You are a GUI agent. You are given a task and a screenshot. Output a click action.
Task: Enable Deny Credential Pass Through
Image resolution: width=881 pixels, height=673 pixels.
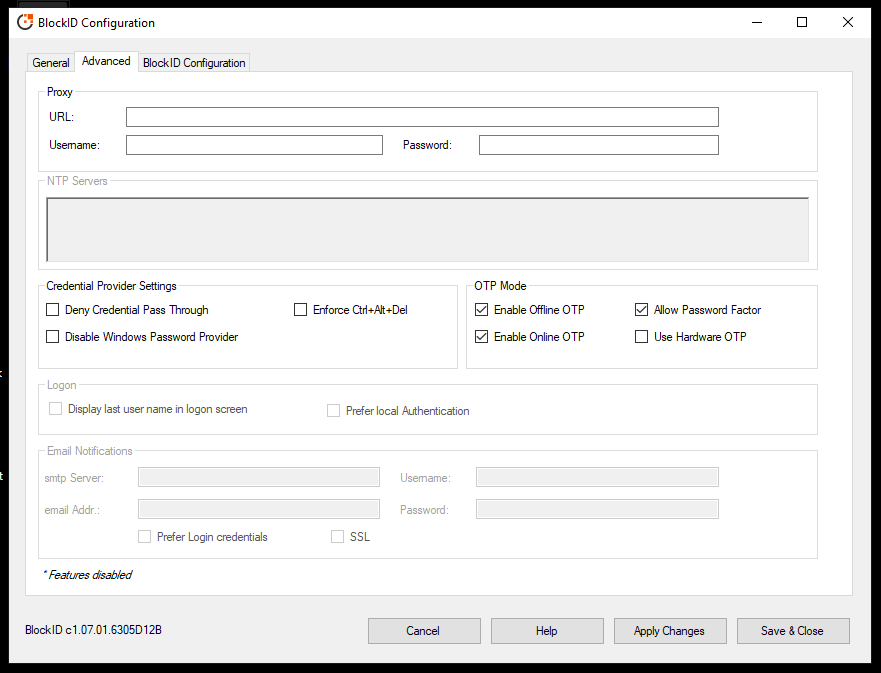tap(52, 310)
